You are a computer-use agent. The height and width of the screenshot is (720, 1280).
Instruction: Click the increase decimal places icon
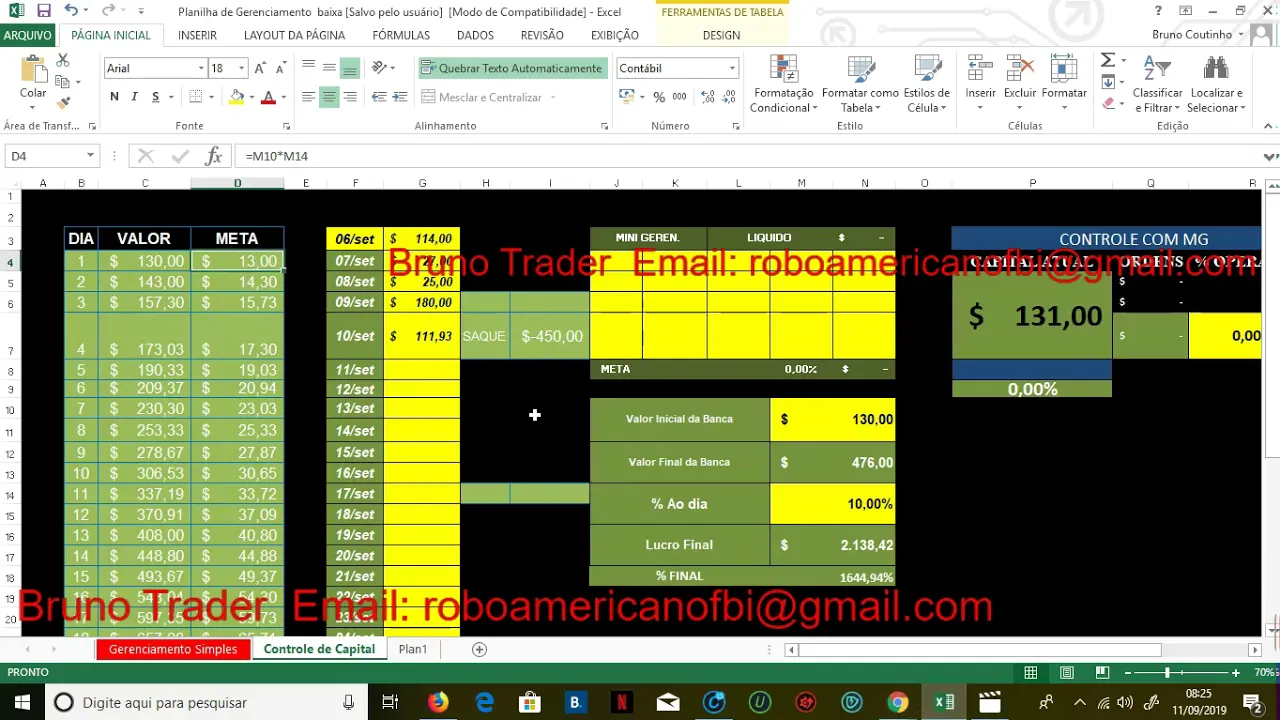[x=708, y=97]
